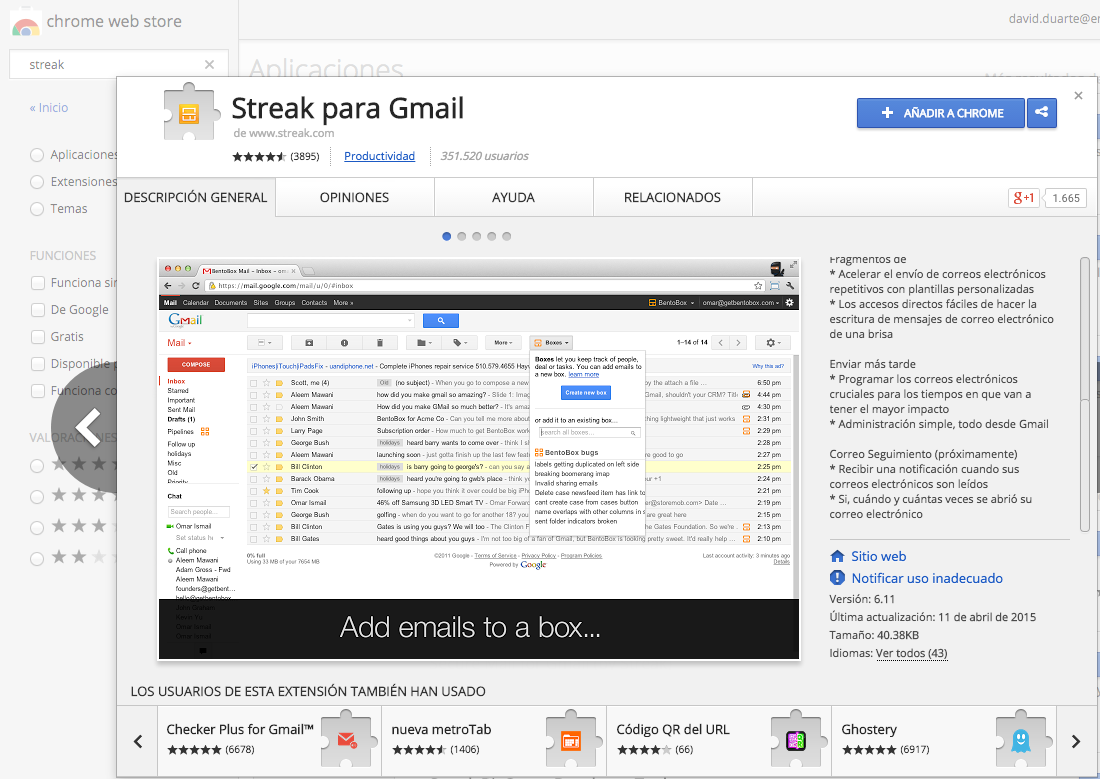Click the alert icon for Notificar uso inadecuado
Viewport: 1100px width, 779px height.
coord(837,578)
